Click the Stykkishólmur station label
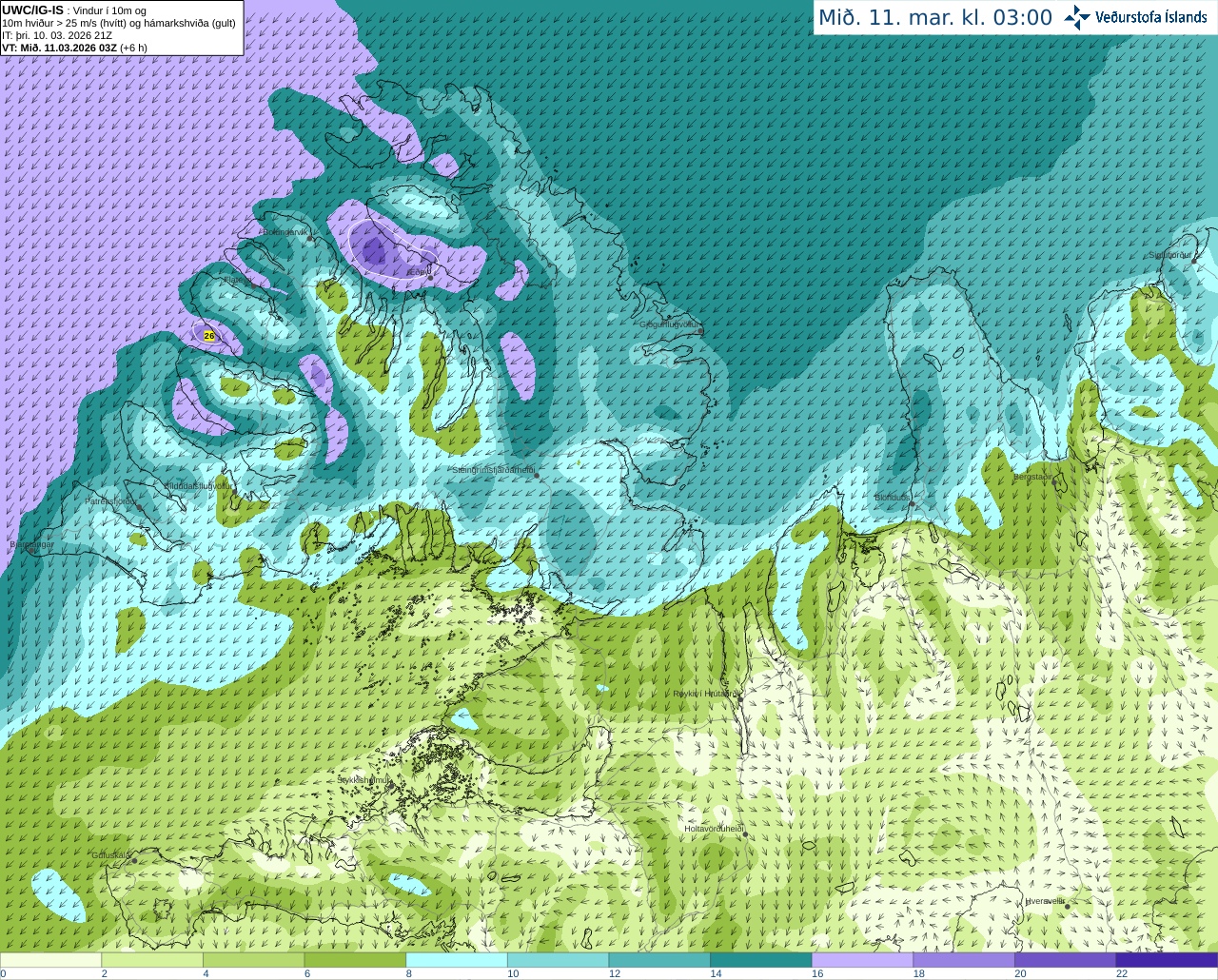This screenshot has width=1218, height=980. pos(363,780)
